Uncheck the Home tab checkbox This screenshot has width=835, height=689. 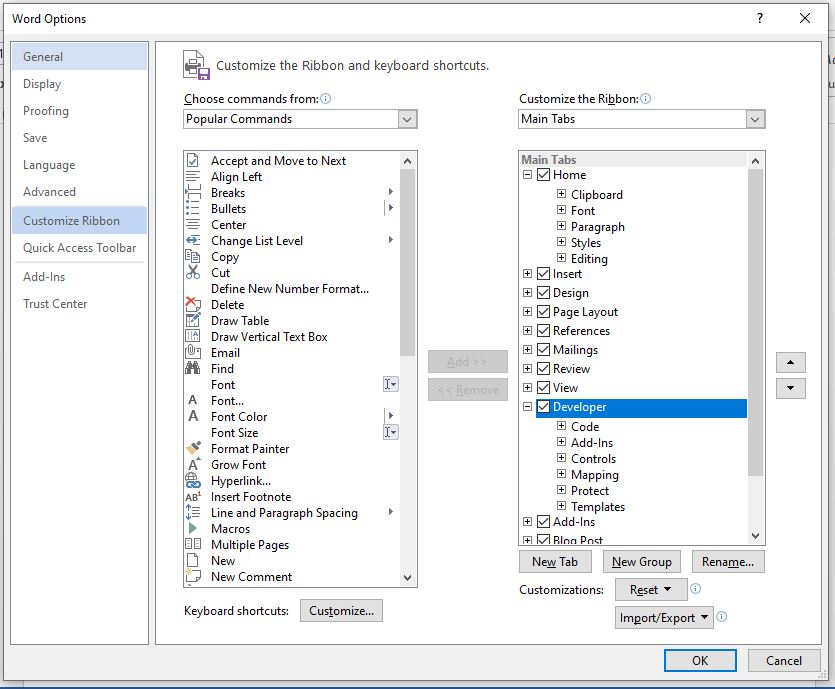point(543,175)
